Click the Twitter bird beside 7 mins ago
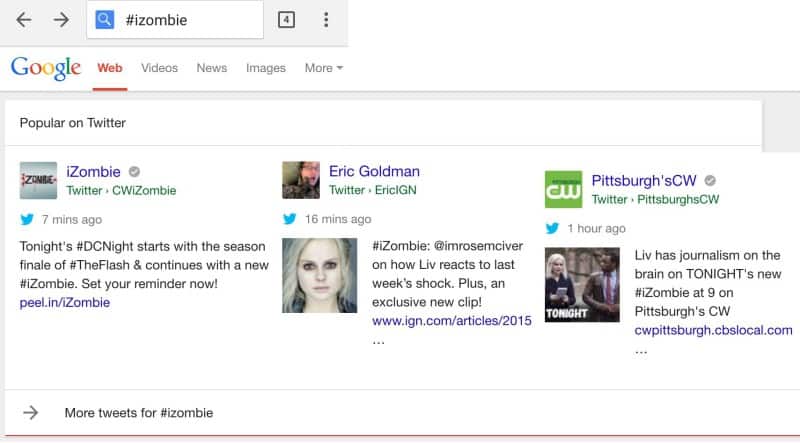The image size is (800, 443). tap(27, 219)
